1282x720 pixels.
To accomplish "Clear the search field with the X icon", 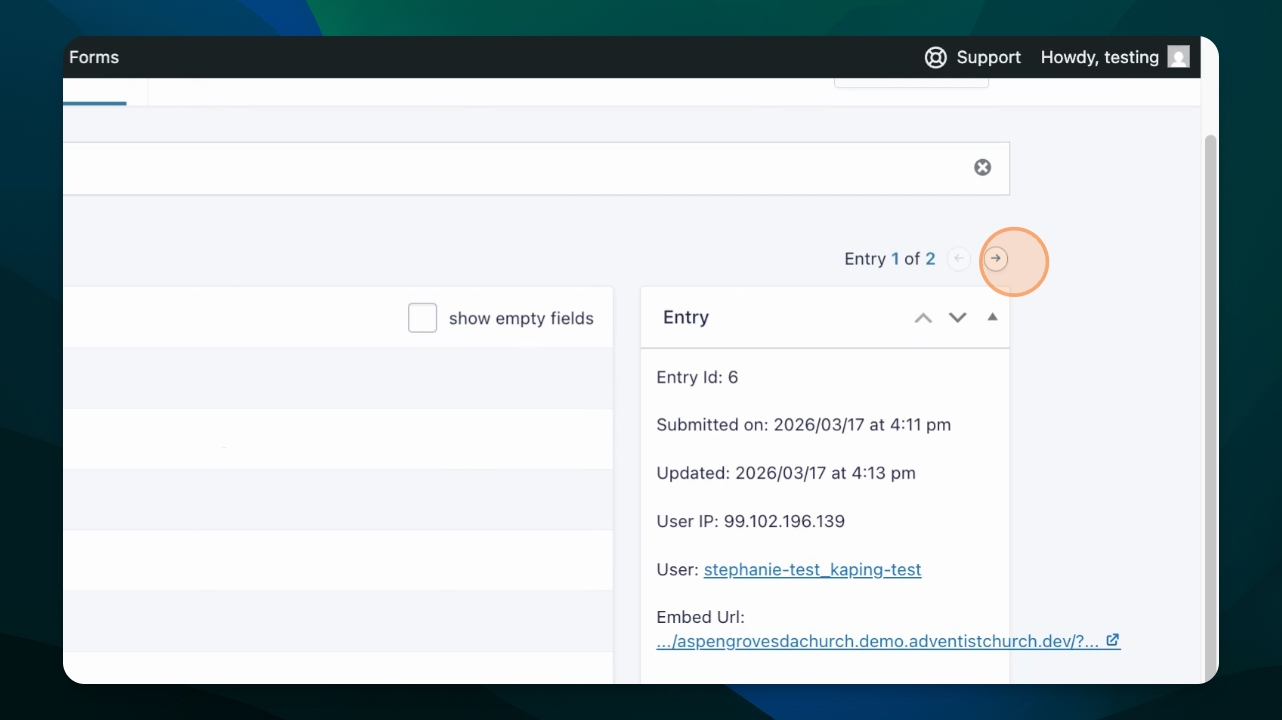I will click(983, 168).
